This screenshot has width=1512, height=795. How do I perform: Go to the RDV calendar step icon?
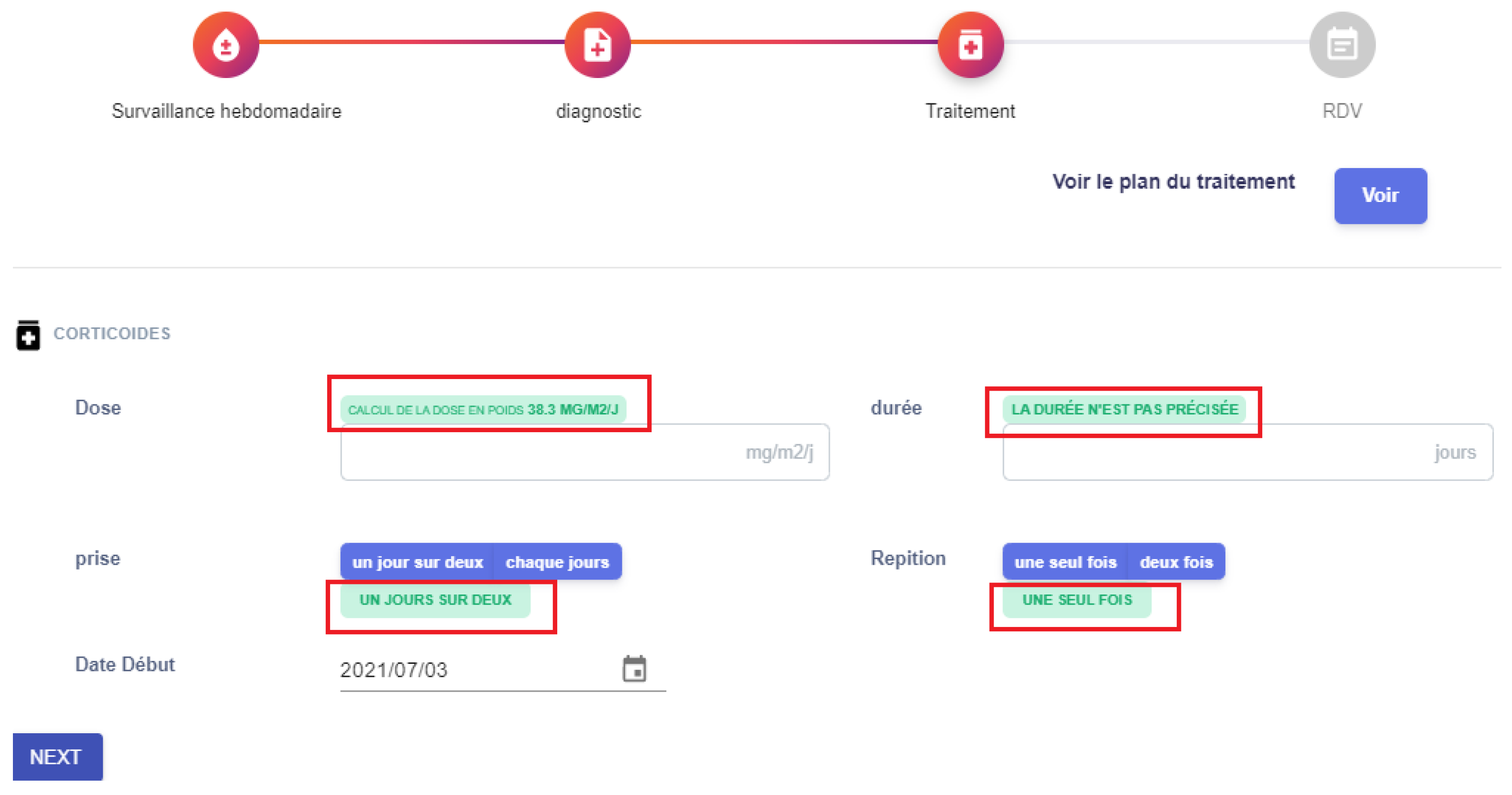point(1342,45)
